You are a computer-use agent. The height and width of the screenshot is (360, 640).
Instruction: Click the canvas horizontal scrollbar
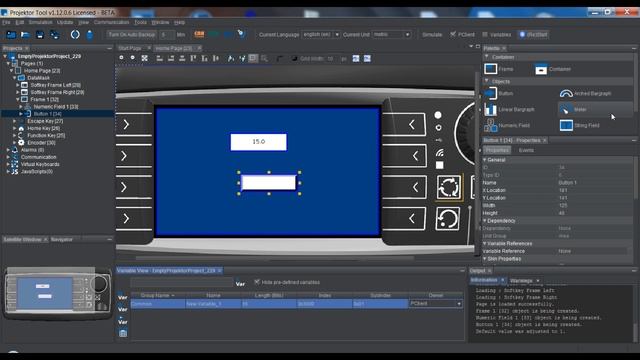click(275, 258)
